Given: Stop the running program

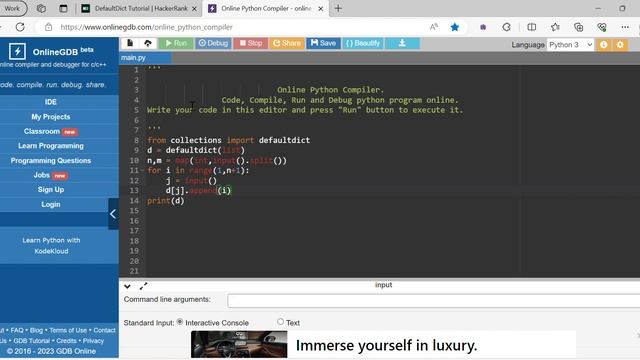Looking at the screenshot, I should 251,43.
